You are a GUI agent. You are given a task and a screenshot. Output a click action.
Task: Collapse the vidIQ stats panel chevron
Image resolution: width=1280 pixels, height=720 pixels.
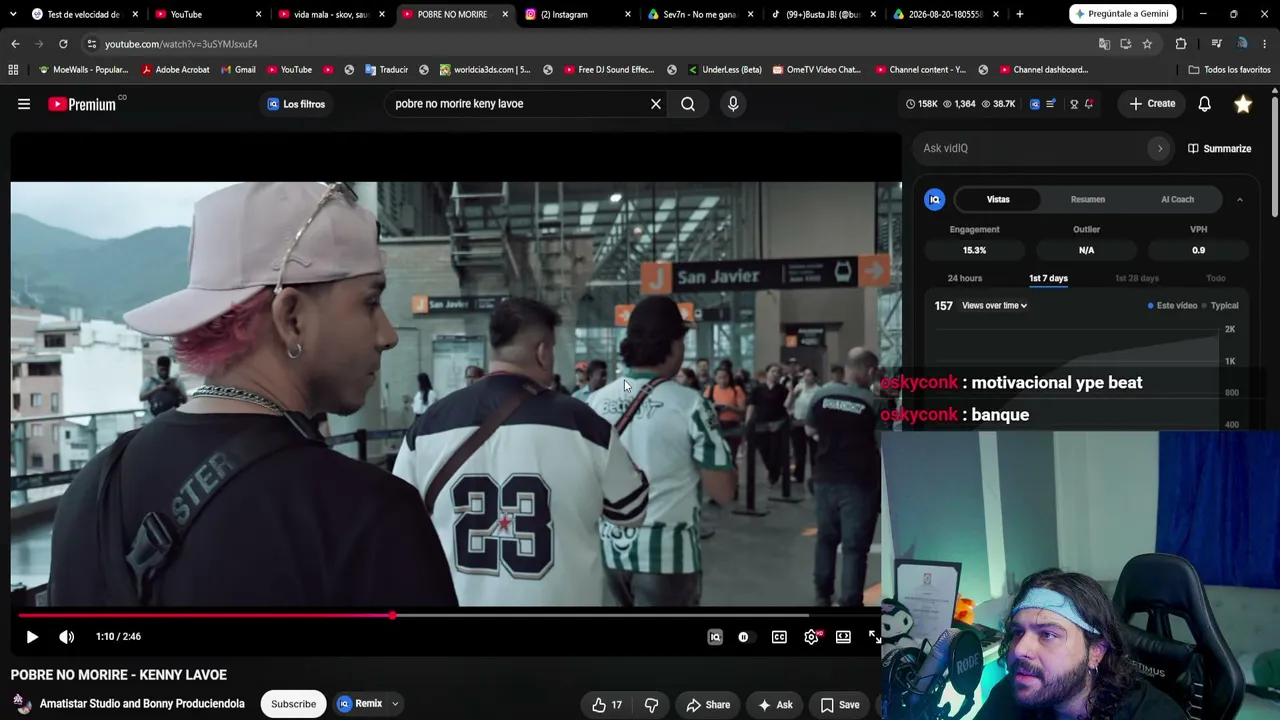point(1240,199)
